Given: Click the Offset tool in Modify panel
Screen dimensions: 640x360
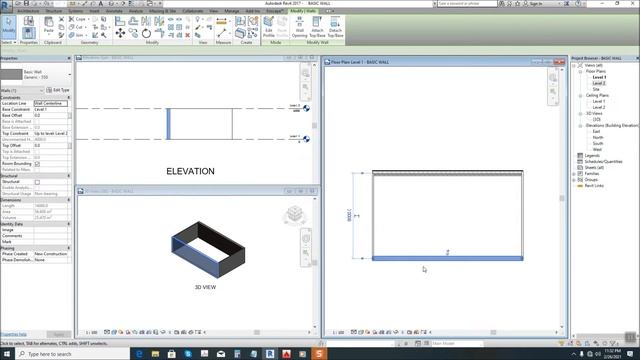Looking at the screenshot, I should (x=133, y=21).
